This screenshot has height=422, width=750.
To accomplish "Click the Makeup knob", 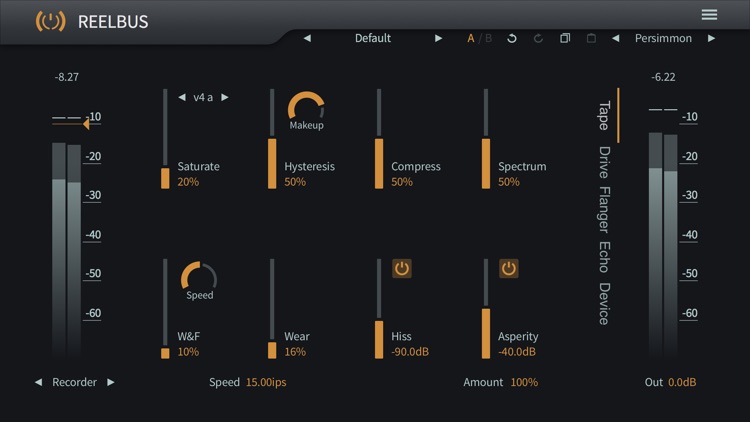I will click(306, 105).
